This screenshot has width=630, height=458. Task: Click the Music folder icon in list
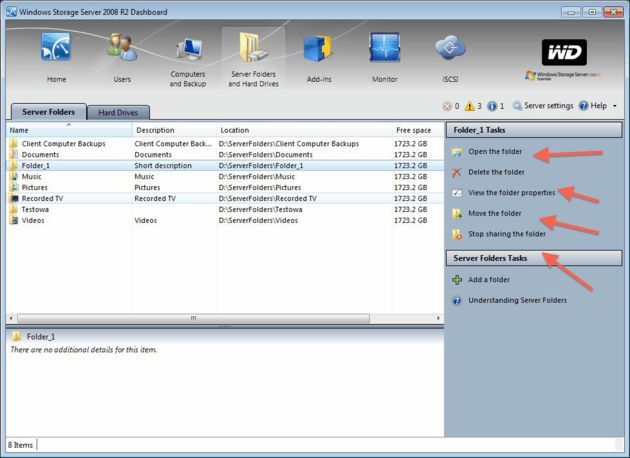pos(14,176)
